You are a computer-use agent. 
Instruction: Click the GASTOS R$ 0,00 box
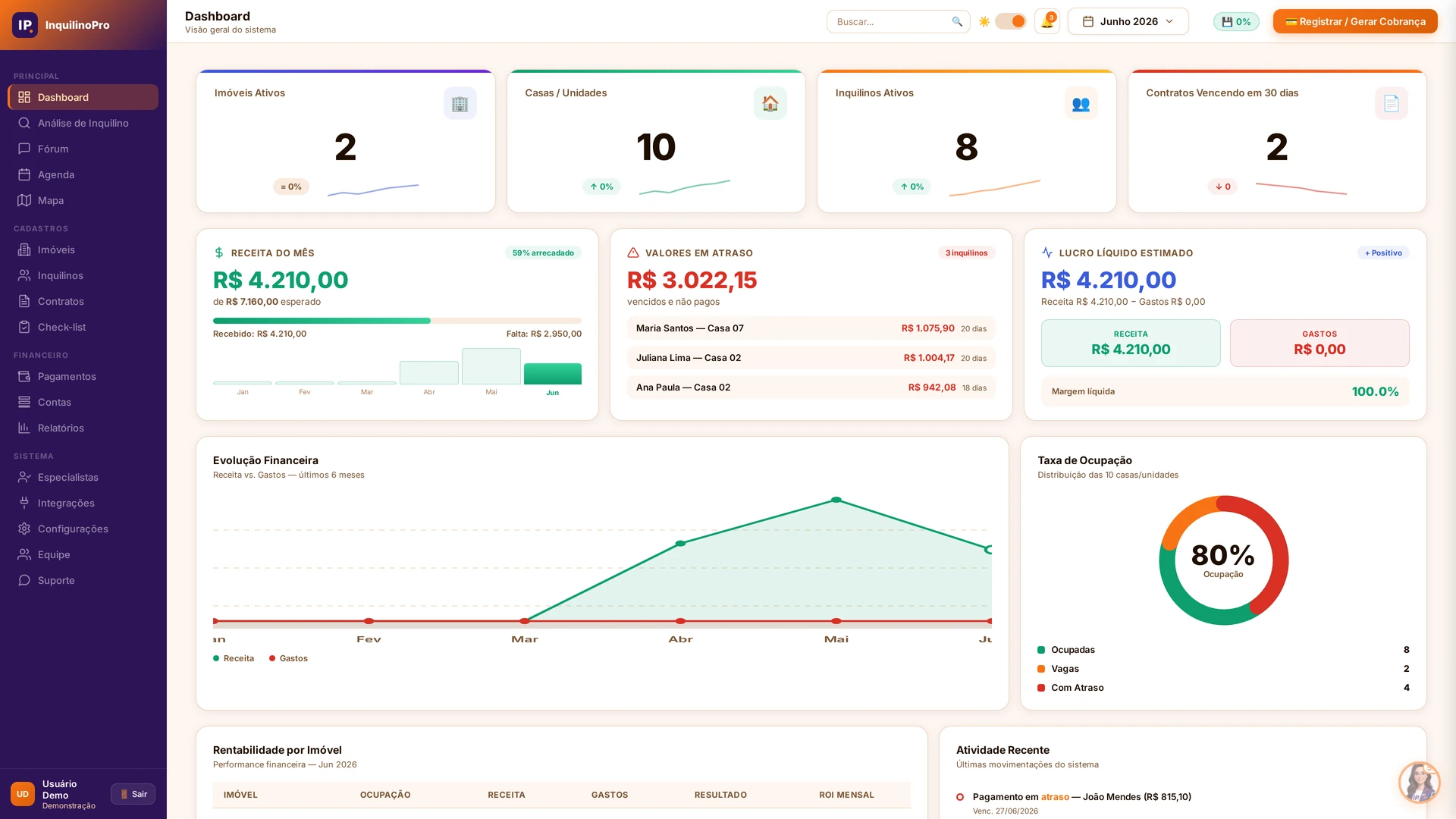coord(1319,343)
